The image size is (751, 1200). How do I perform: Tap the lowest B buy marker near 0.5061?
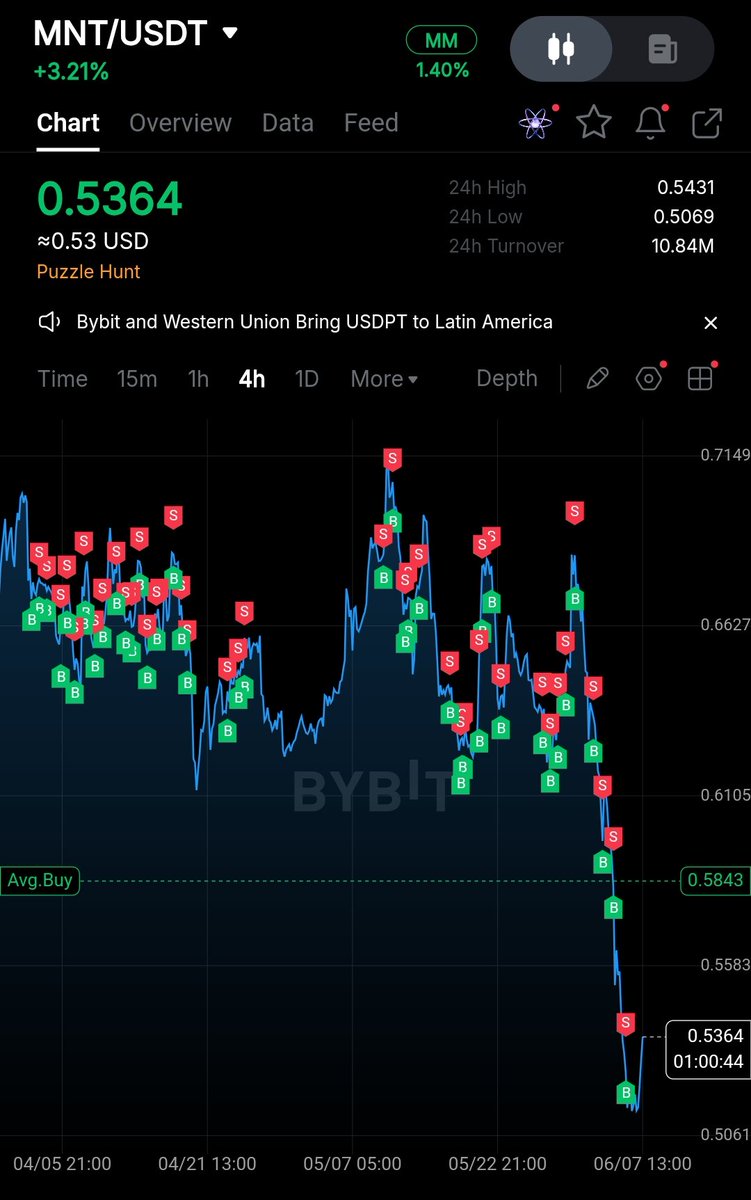pos(626,1093)
